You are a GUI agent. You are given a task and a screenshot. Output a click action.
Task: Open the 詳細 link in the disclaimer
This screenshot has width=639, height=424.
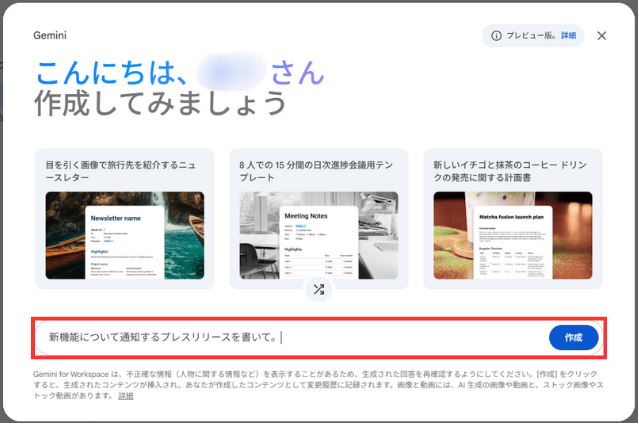click(x=126, y=396)
